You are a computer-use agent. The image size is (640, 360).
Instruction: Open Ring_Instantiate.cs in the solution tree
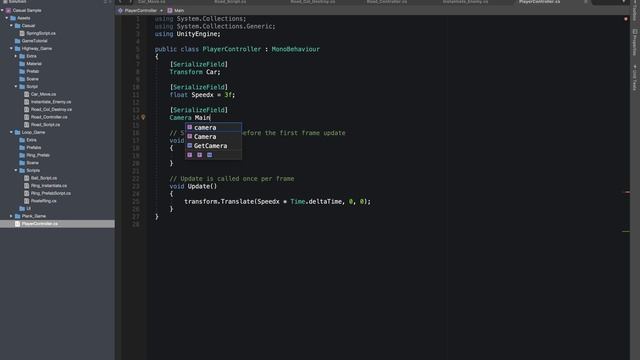[x=49, y=186]
